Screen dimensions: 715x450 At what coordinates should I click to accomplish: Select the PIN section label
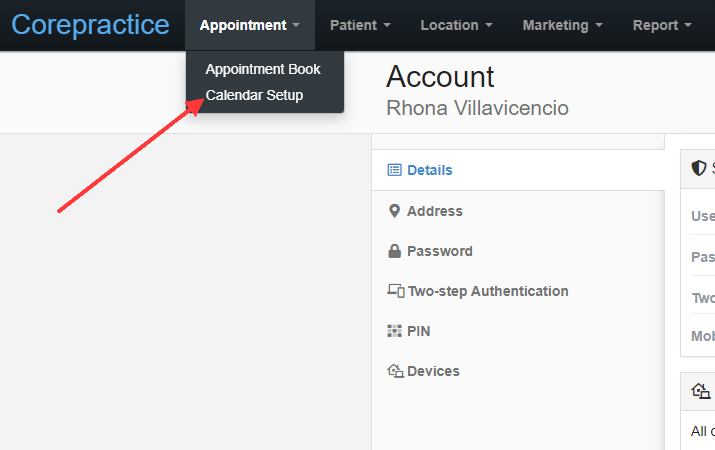419,331
